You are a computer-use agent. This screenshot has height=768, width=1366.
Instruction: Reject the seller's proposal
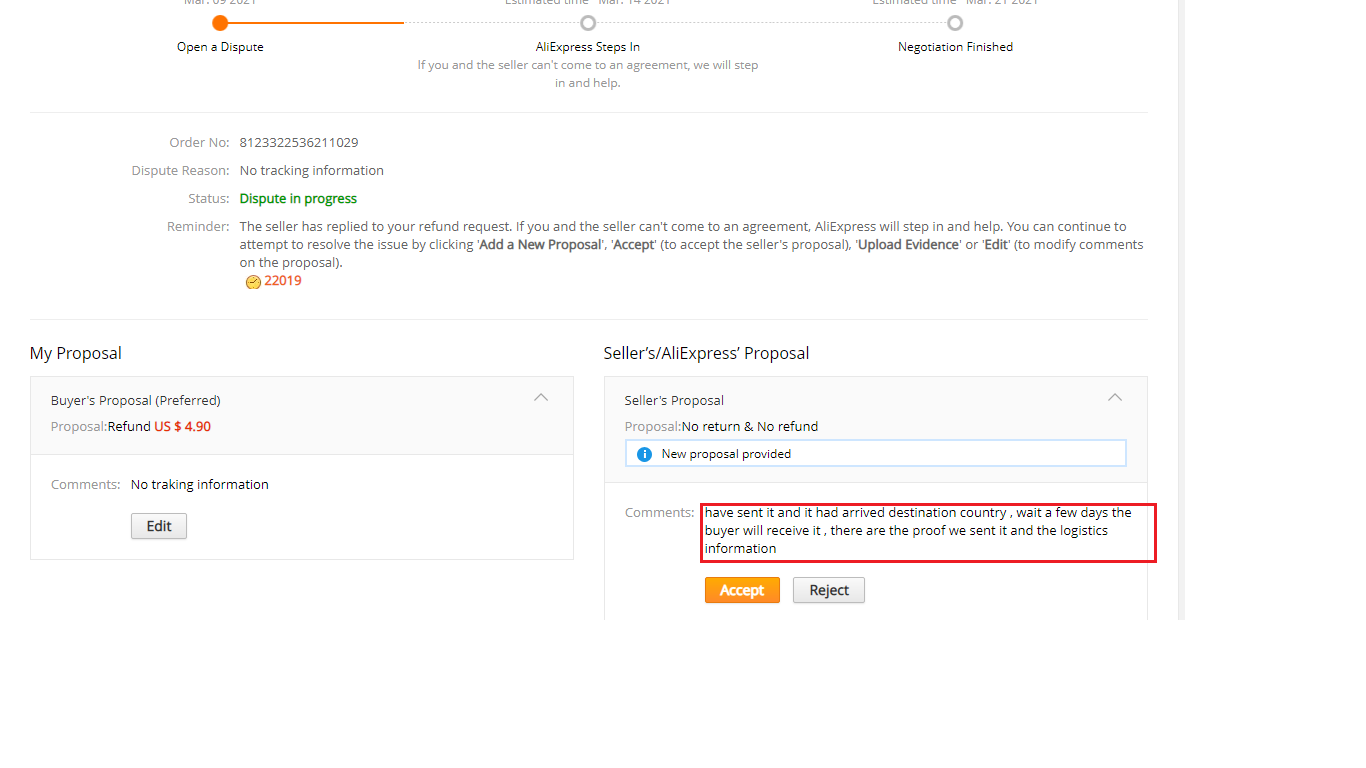pos(829,590)
